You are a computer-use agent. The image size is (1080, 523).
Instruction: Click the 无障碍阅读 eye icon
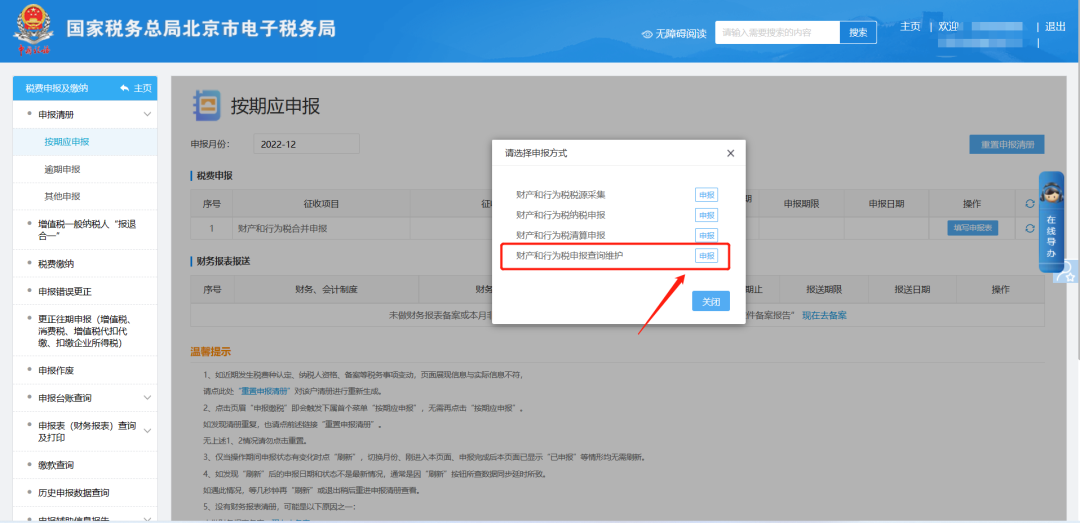tap(647, 34)
